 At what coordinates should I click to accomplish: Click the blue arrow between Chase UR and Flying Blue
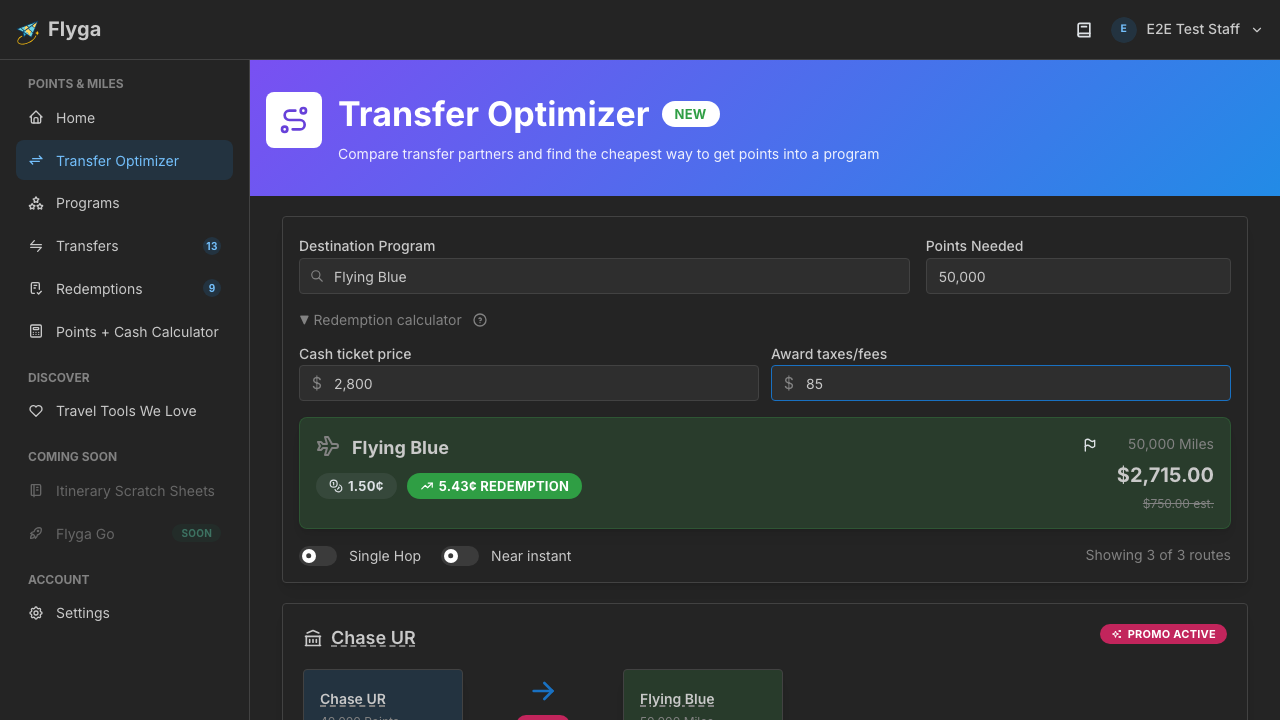click(543, 691)
